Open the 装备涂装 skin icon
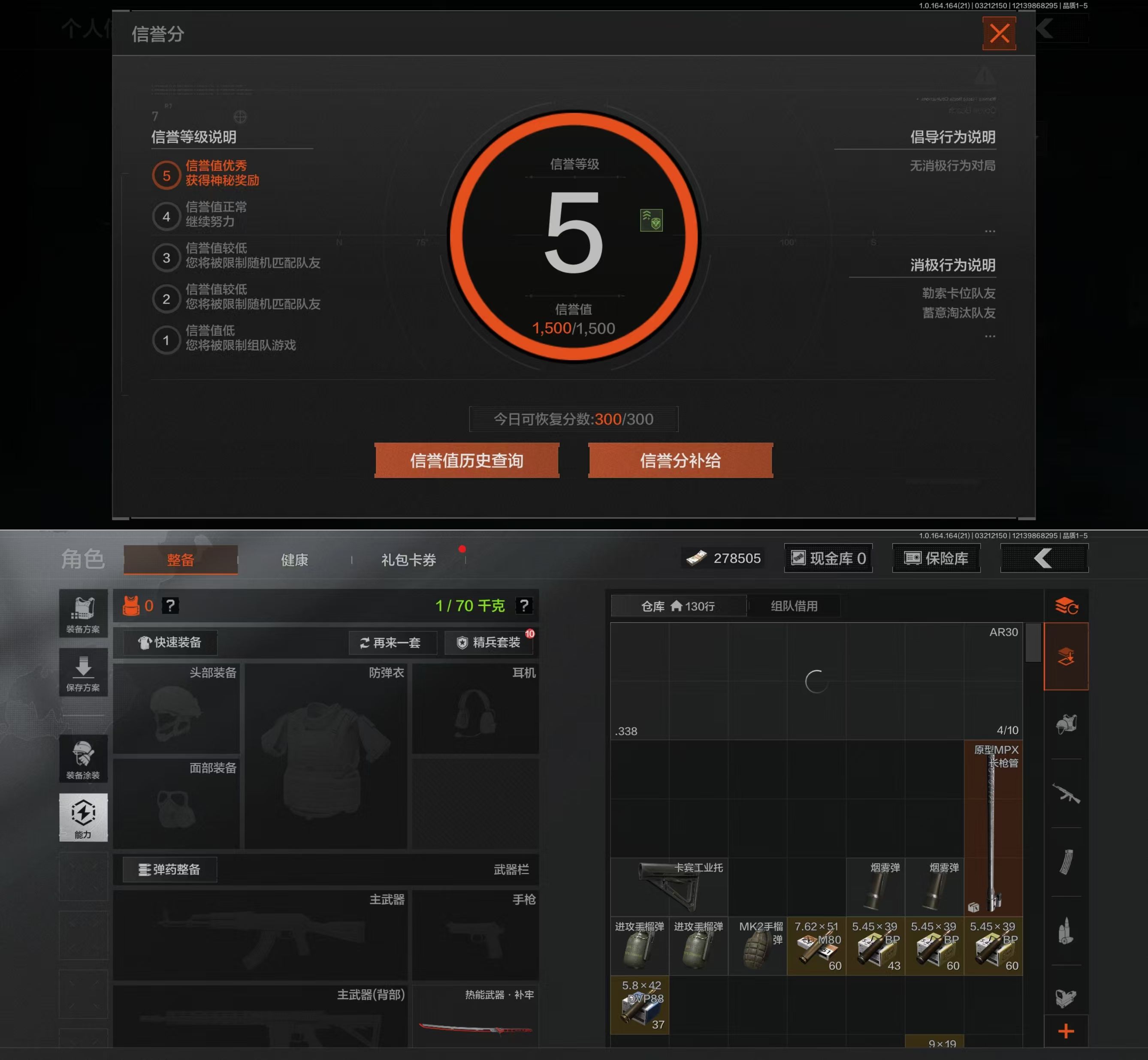The height and width of the screenshot is (1060, 1148). point(83,758)
